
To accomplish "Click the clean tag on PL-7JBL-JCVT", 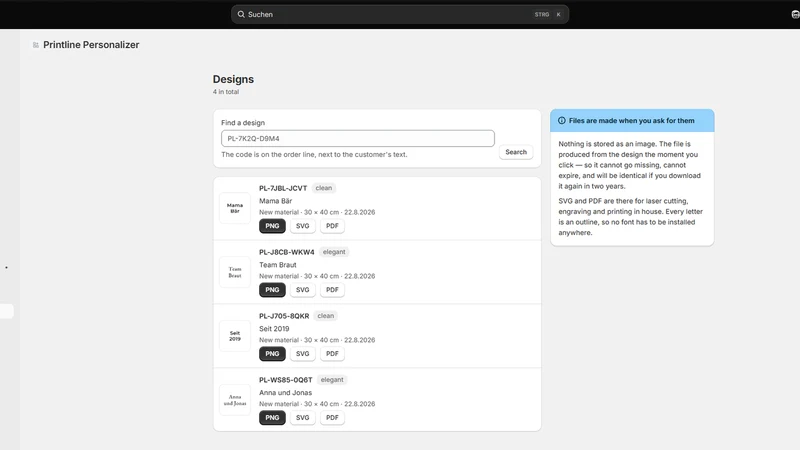I will tap(323, 188).
